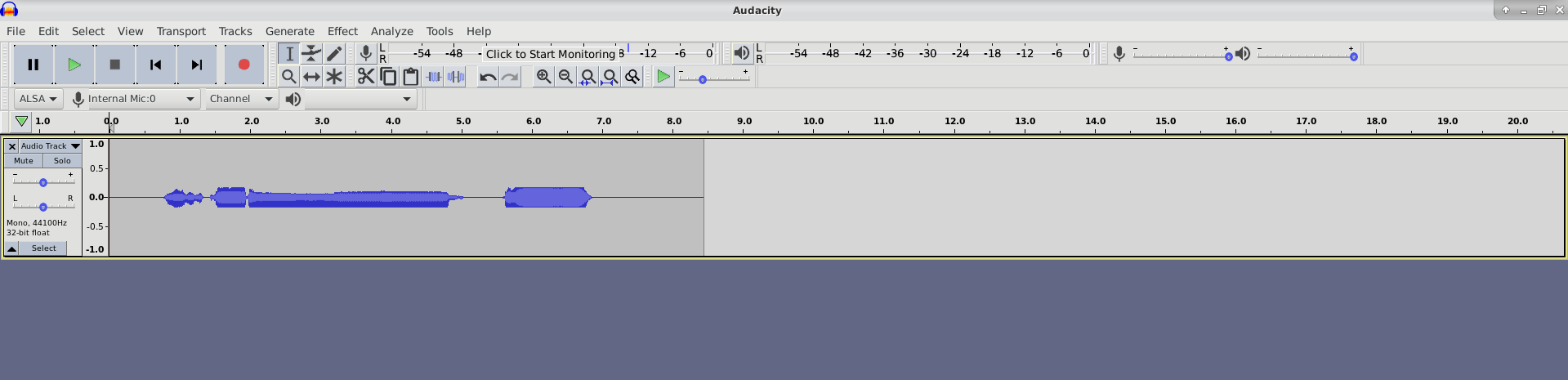The image size is (1568, 380).
Task: Choose the Multi-Tool asterisk icon
Action: (x=334, y=77)
